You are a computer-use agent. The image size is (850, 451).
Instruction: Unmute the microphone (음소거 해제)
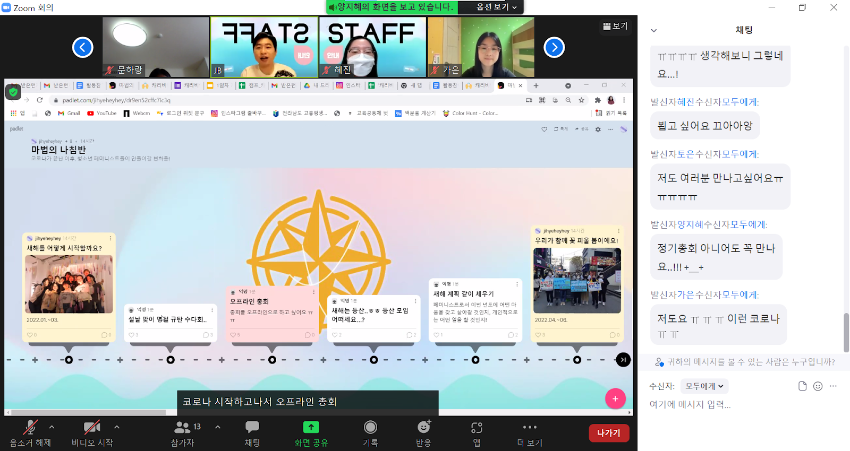30,433
